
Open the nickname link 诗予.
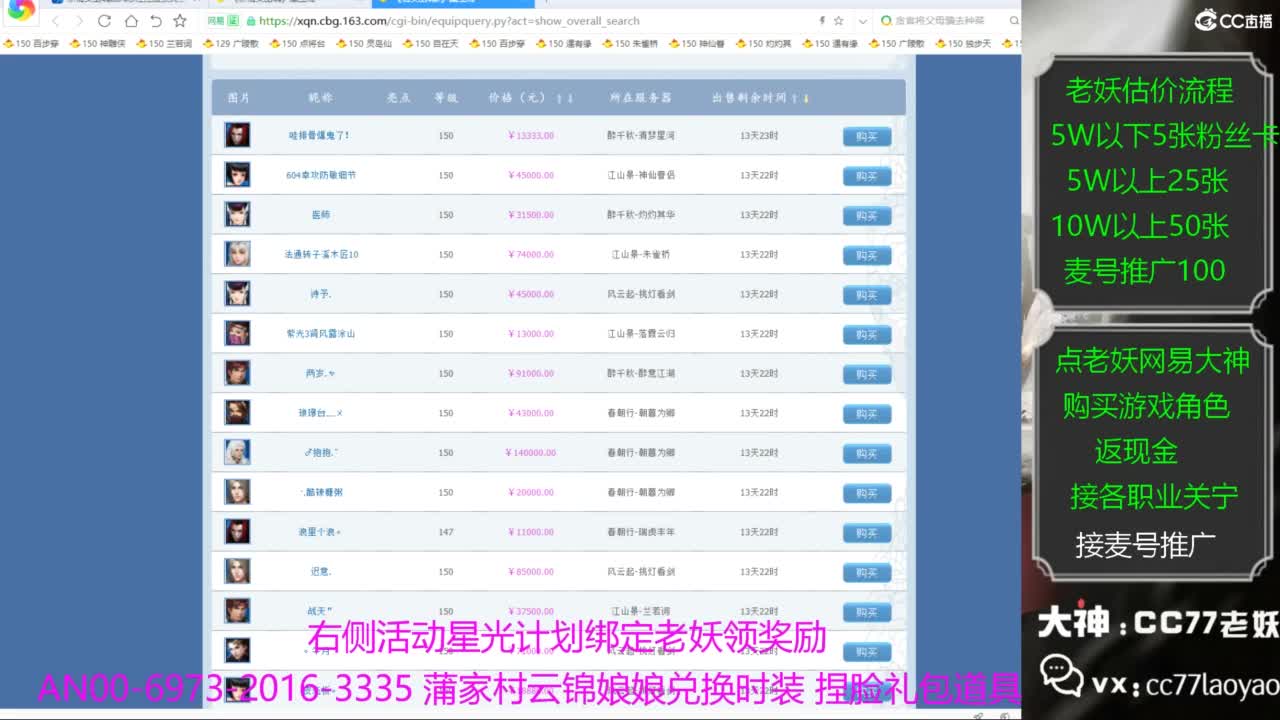[x=321, y=294]
